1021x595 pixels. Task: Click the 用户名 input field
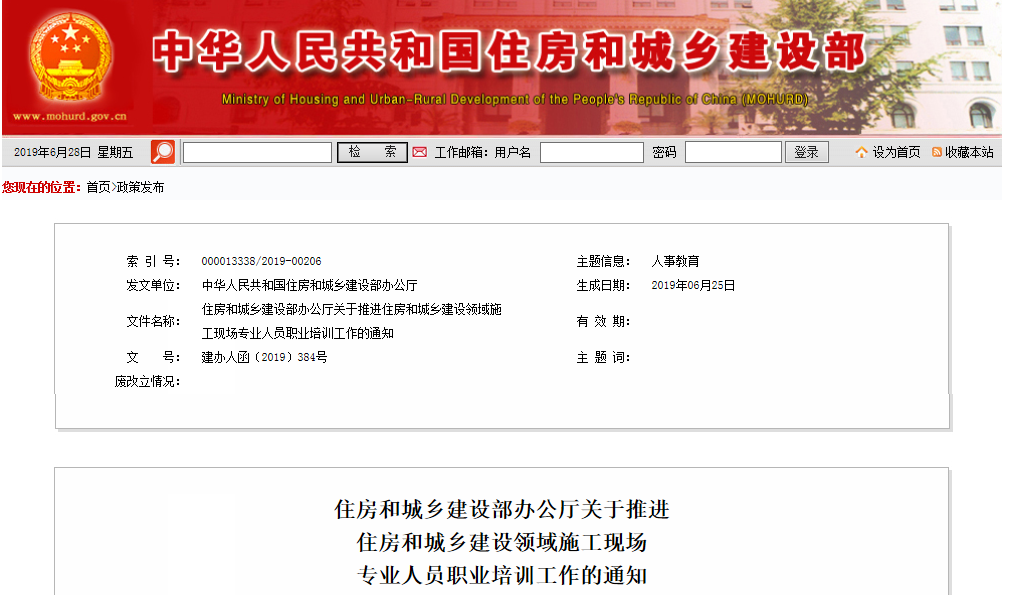pyautogui.click(x=592, y=152)
